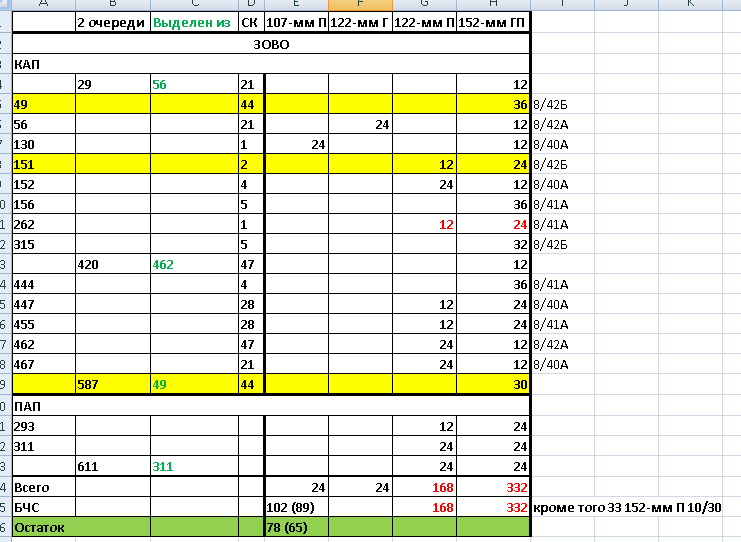Select column F header
The width and height of the screenshot is (741, 542).
[x=360, y=4]
